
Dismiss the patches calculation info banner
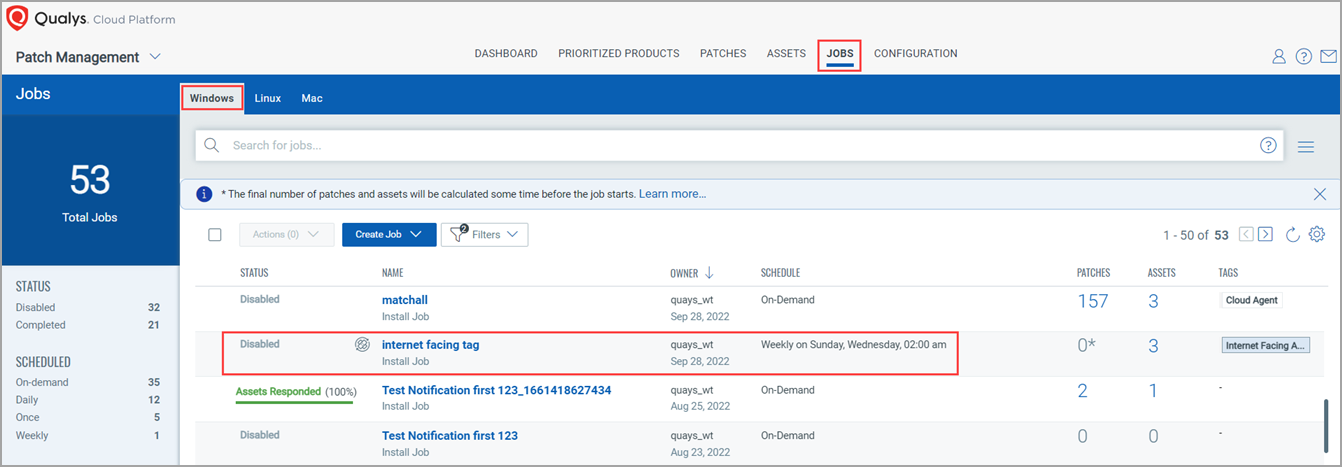(1319, 194)
